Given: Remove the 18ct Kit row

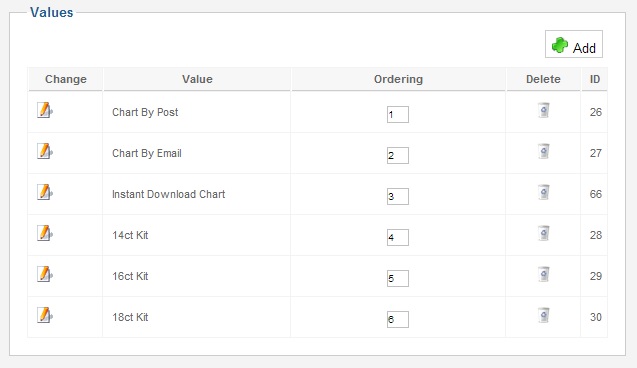Looking at the screenshot, I should (x=544, y=315).
